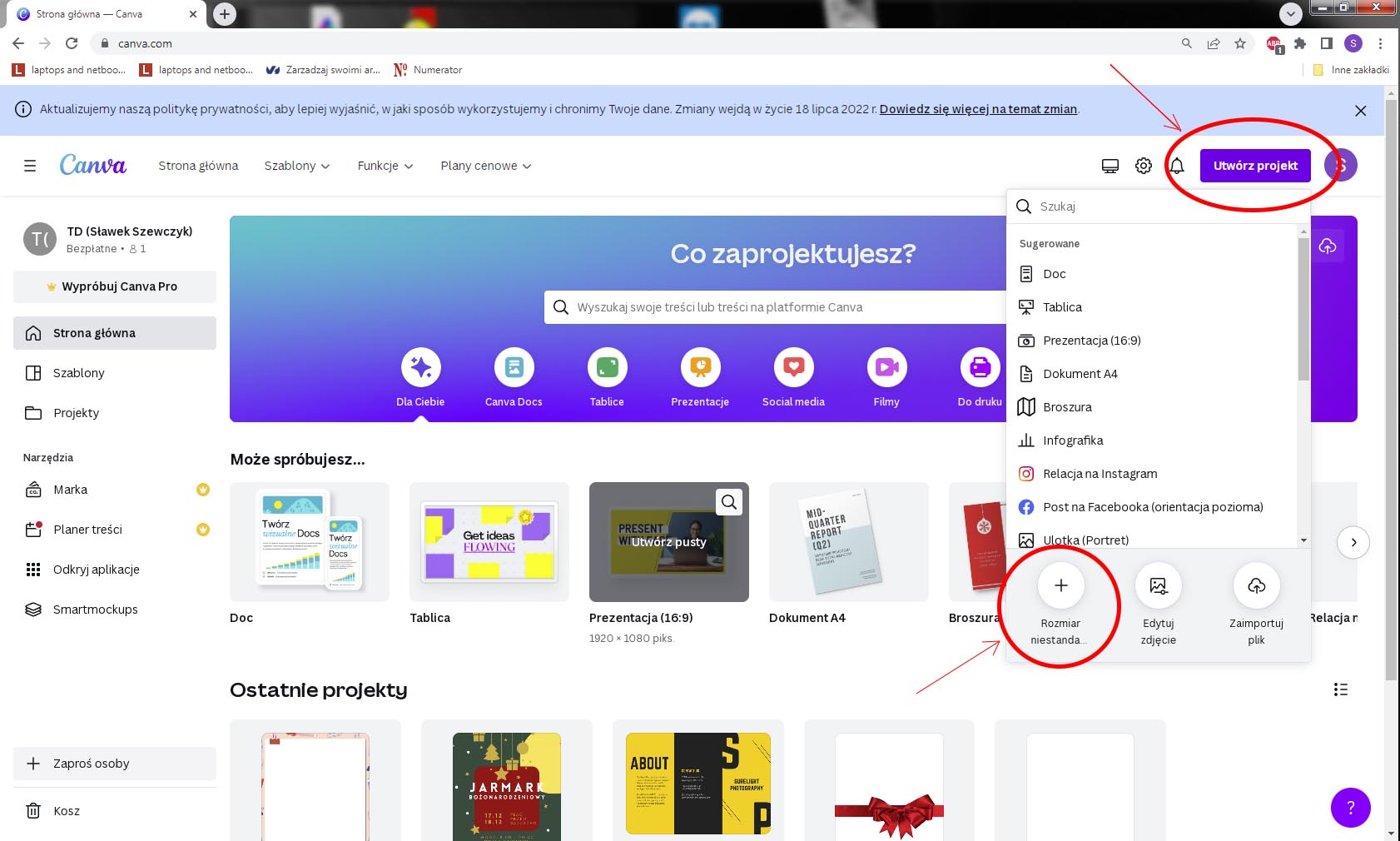Open Szablony in left sidebar

[x=115, y=373]
